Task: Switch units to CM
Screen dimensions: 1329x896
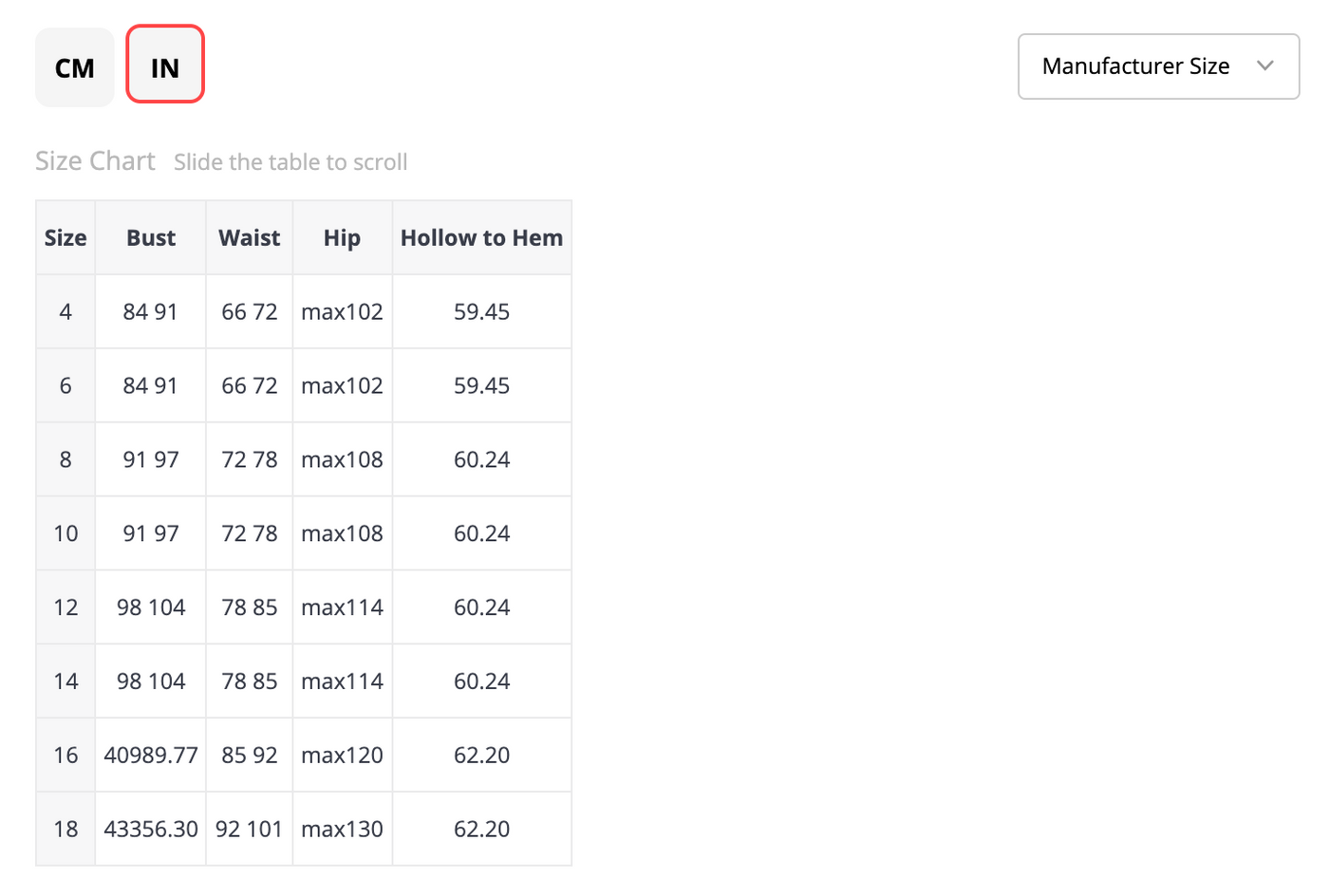Action: point(75,67)
